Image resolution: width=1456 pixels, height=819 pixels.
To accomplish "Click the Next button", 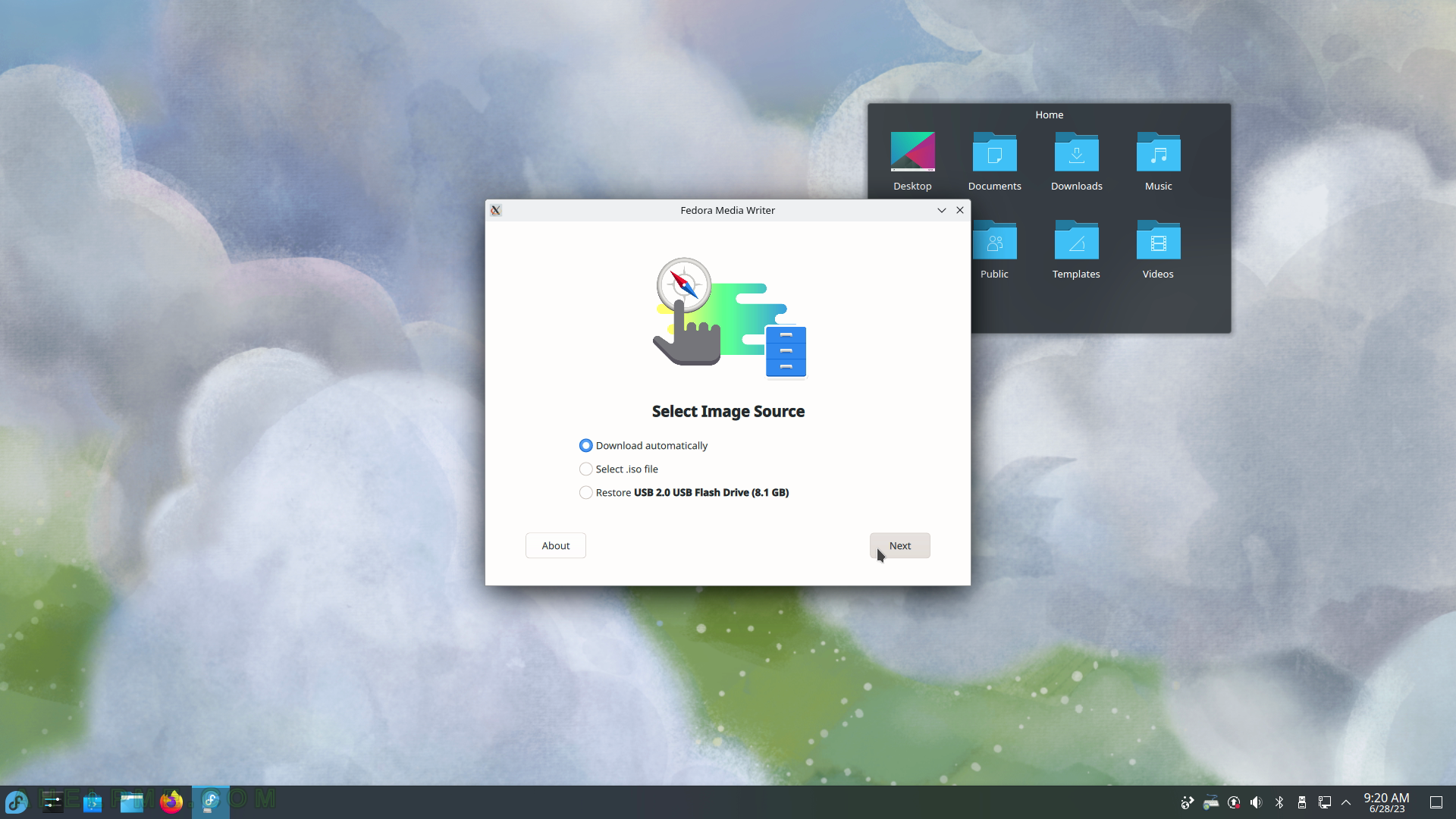I will coord(899,545).
